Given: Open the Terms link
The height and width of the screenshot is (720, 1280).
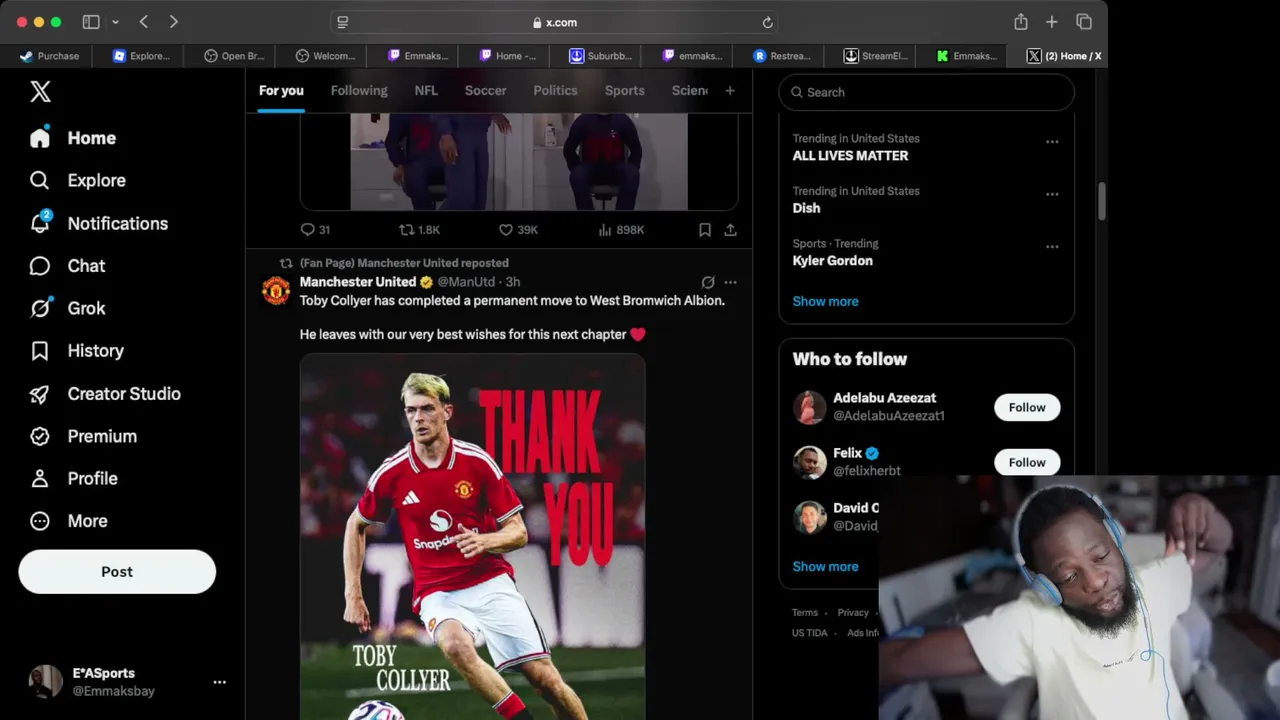Looking at the screenshot, I should [805, 613].
